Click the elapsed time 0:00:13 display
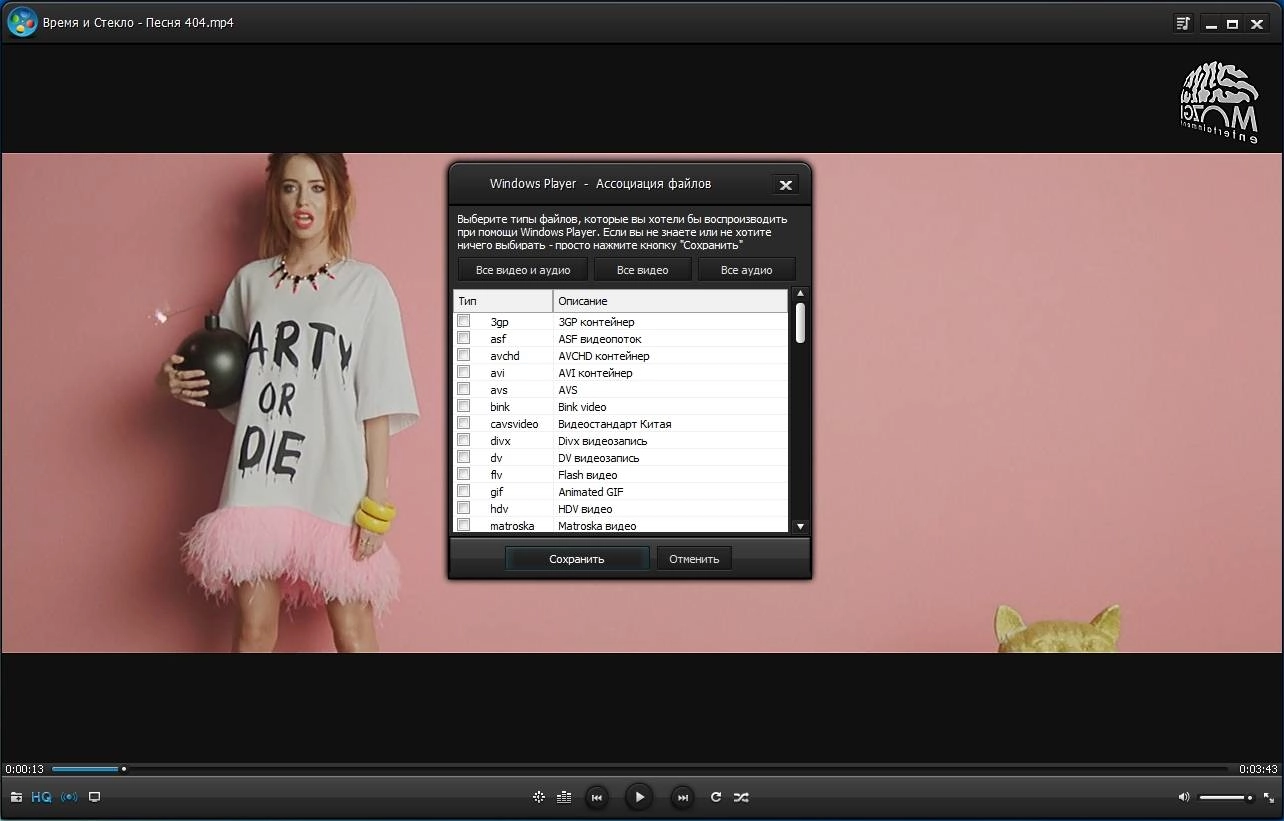Viewport: 1284px width, 821px height. 25,769
